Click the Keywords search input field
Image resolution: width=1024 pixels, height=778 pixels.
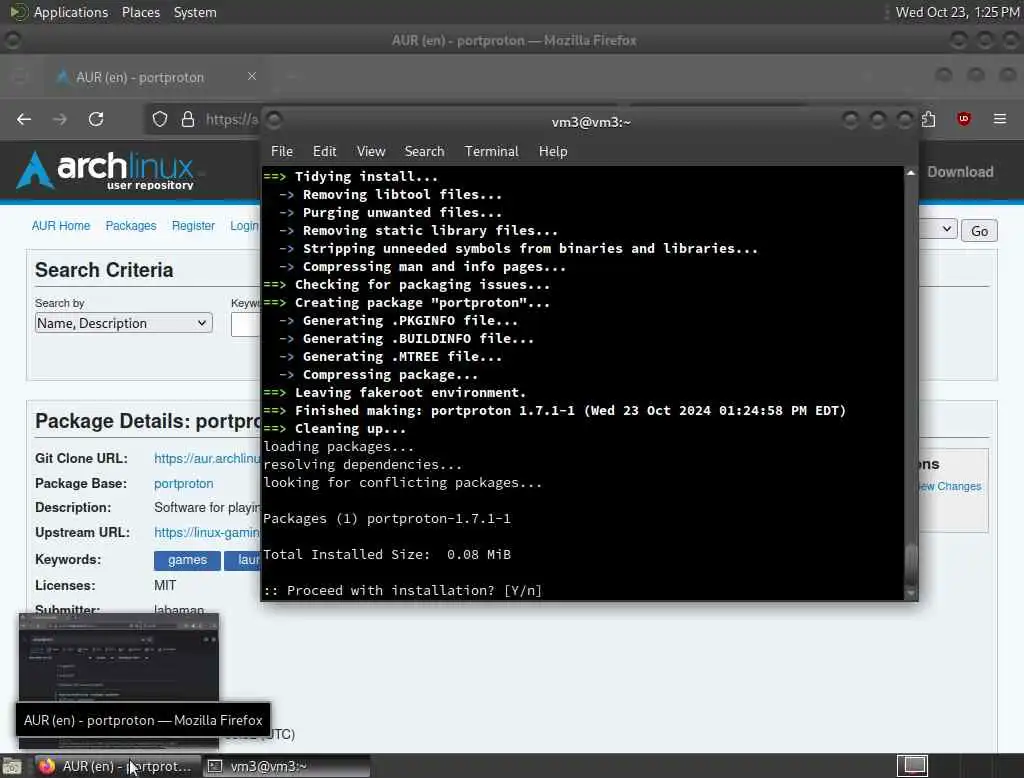(x=246, y=324)
